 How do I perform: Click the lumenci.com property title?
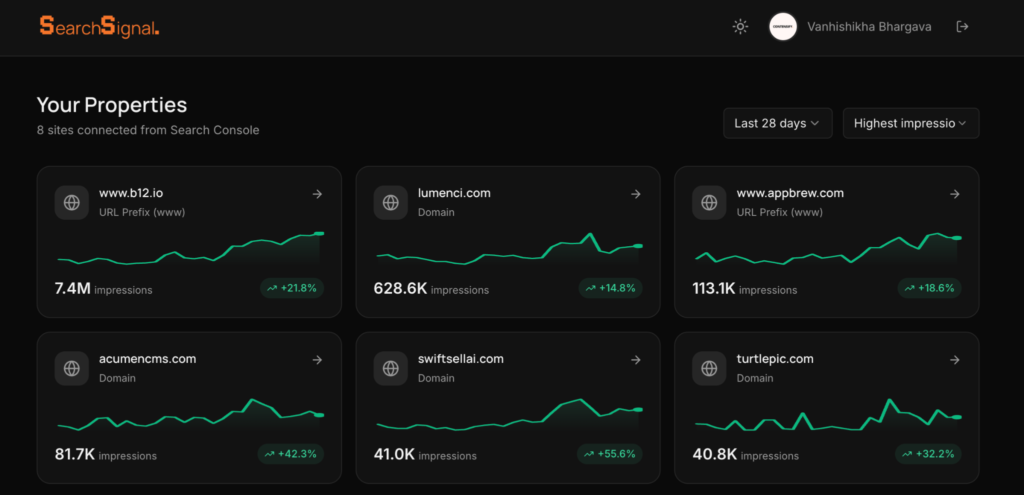pos(454,193)
